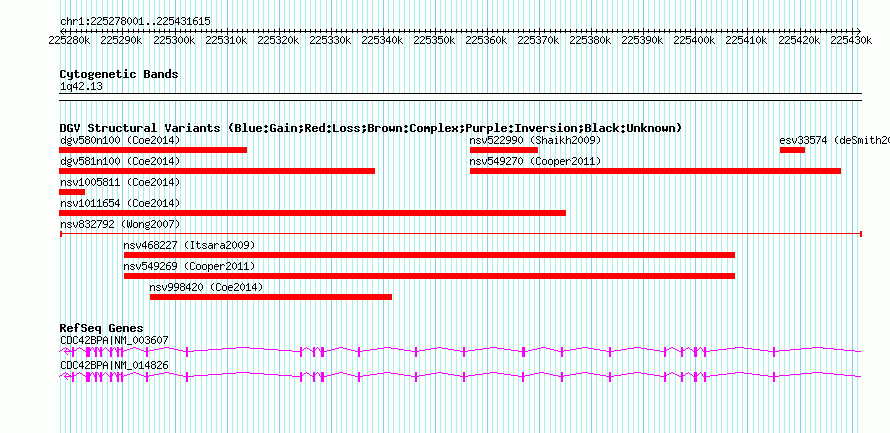The height and width of the screenshot is (433, 890).
Task: Click the 225430k ruler tick label
Action: click(x=851, y=40)
